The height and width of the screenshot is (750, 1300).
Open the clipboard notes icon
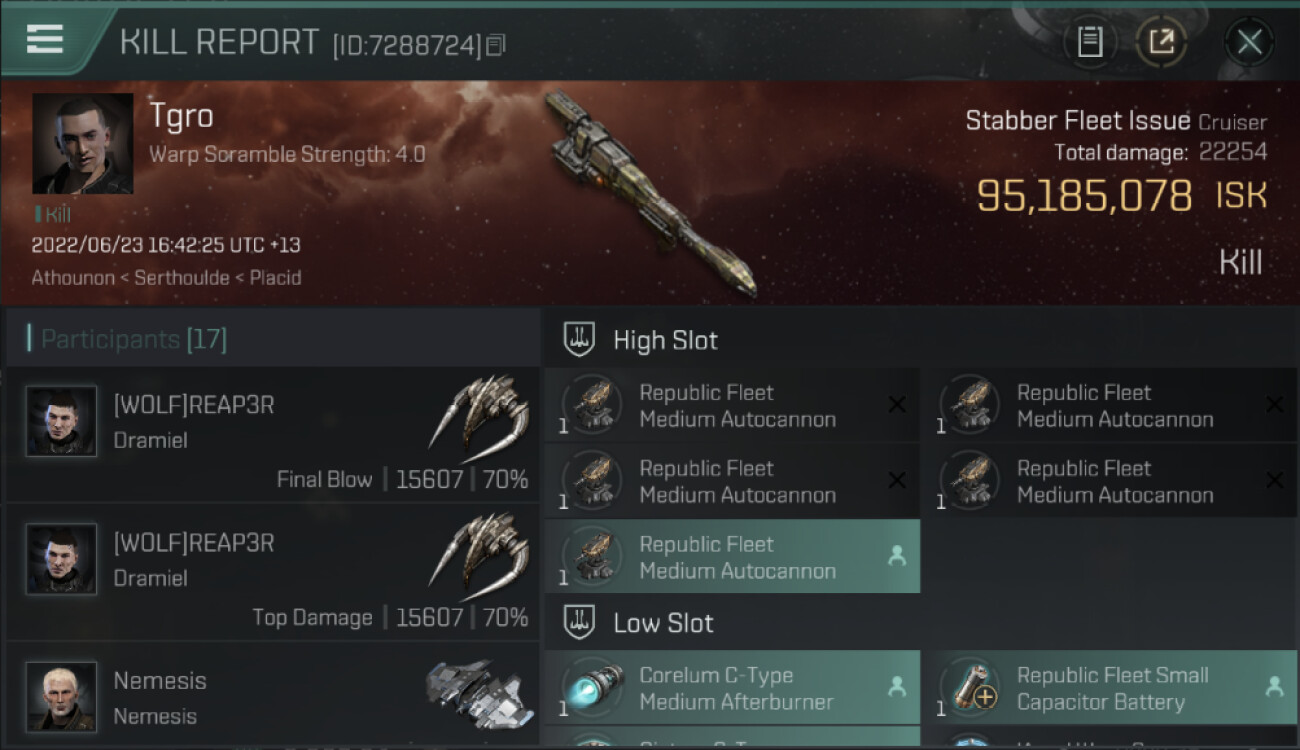1090,42
